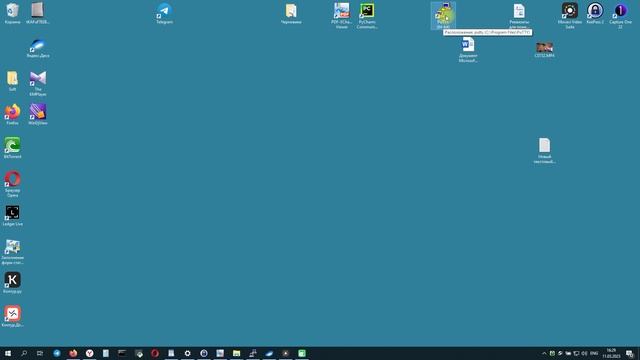Select the highlighted PuTTY desktop shortcut
Image resolution: width=640 pixels, height=360 pixels.
click(443, 16)
